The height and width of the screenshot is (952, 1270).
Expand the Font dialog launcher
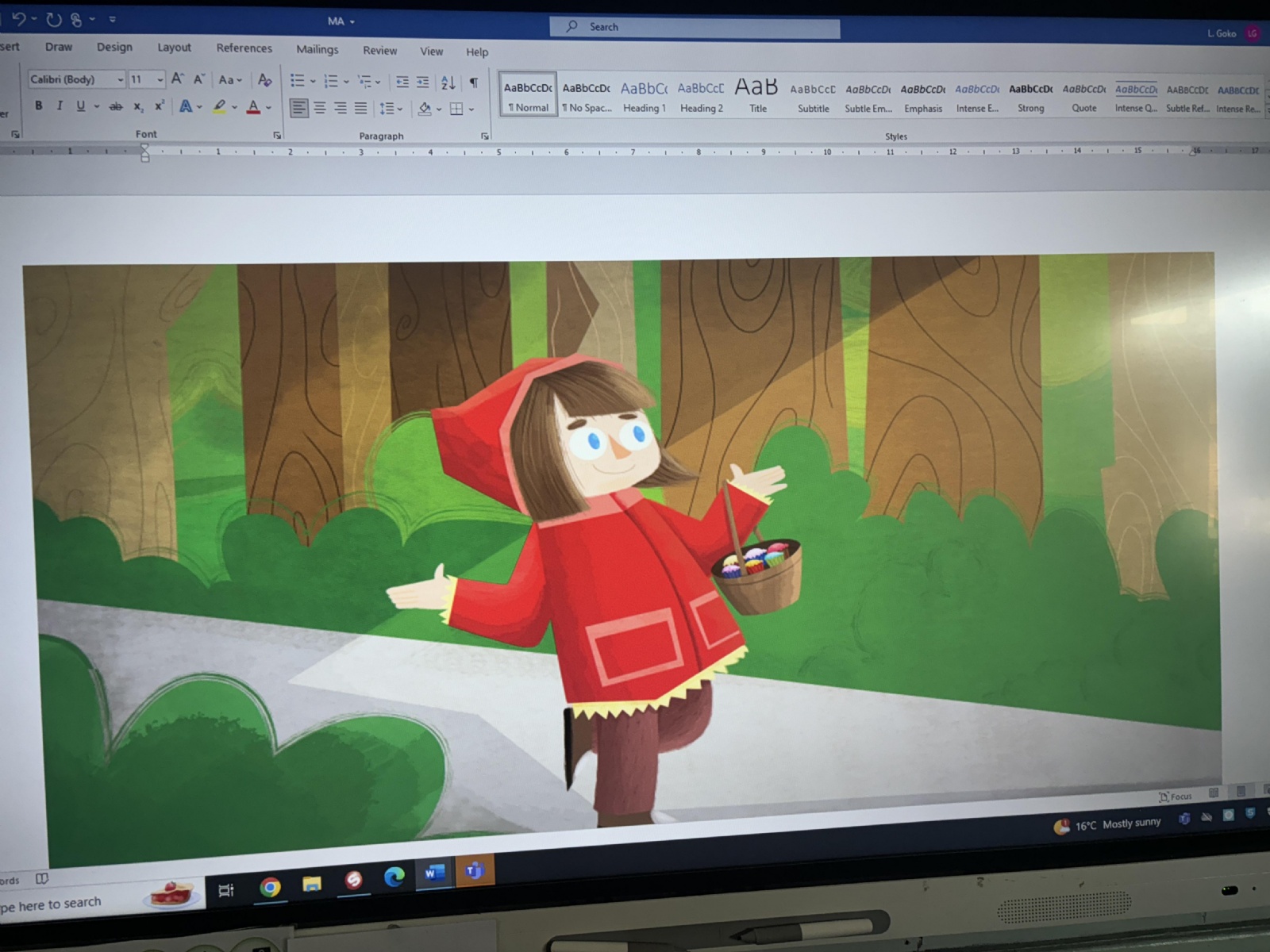pyautogui.click(x=277, y=136)
